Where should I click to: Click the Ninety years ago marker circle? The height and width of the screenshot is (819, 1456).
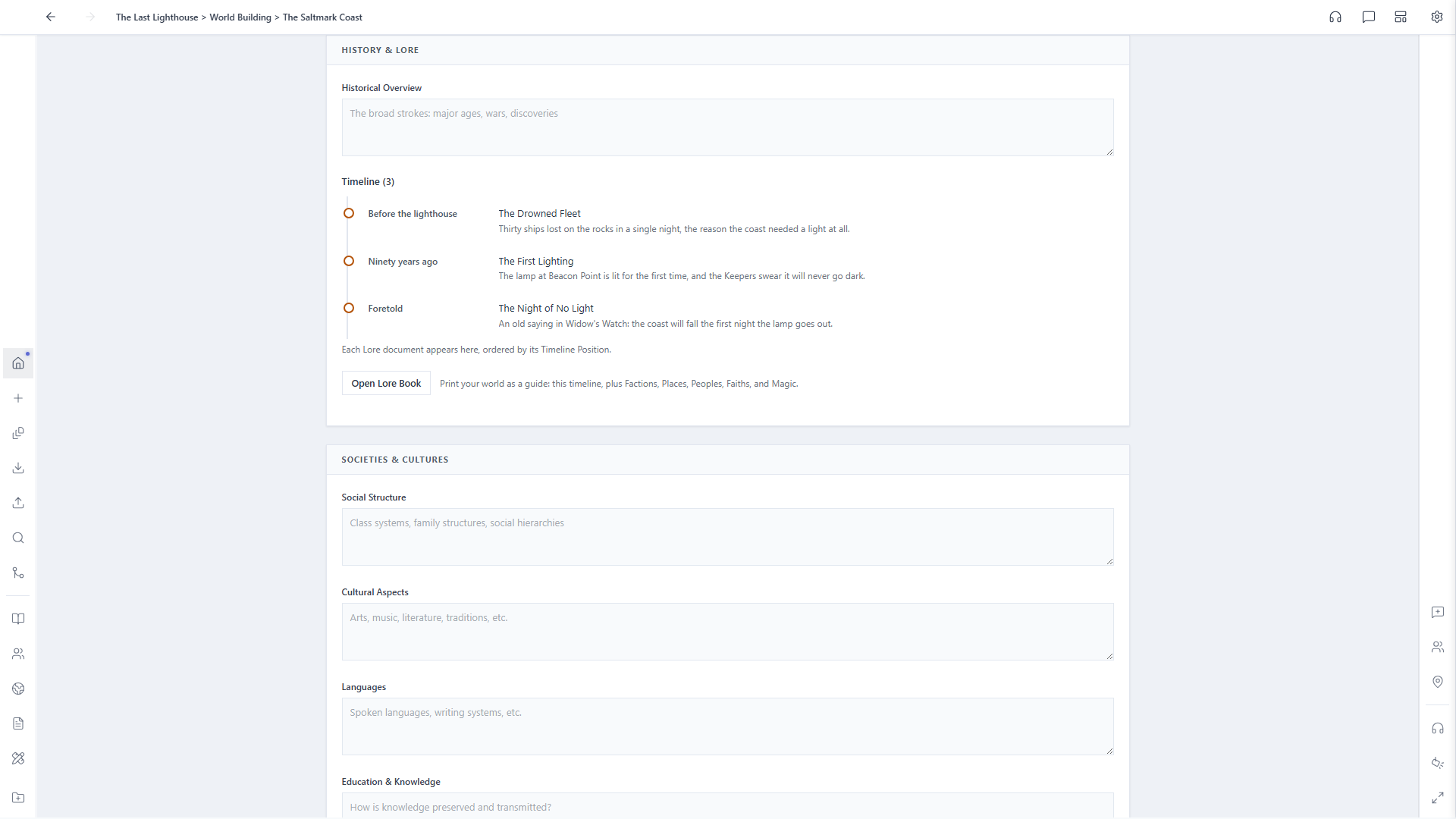[x=349, y=261]
